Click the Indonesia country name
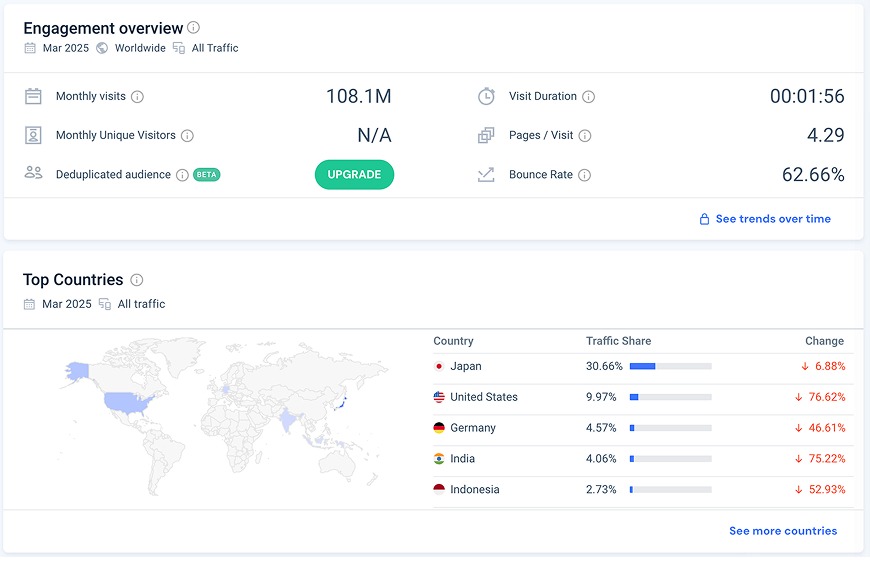870x561 pixels. tap(474, 490)
